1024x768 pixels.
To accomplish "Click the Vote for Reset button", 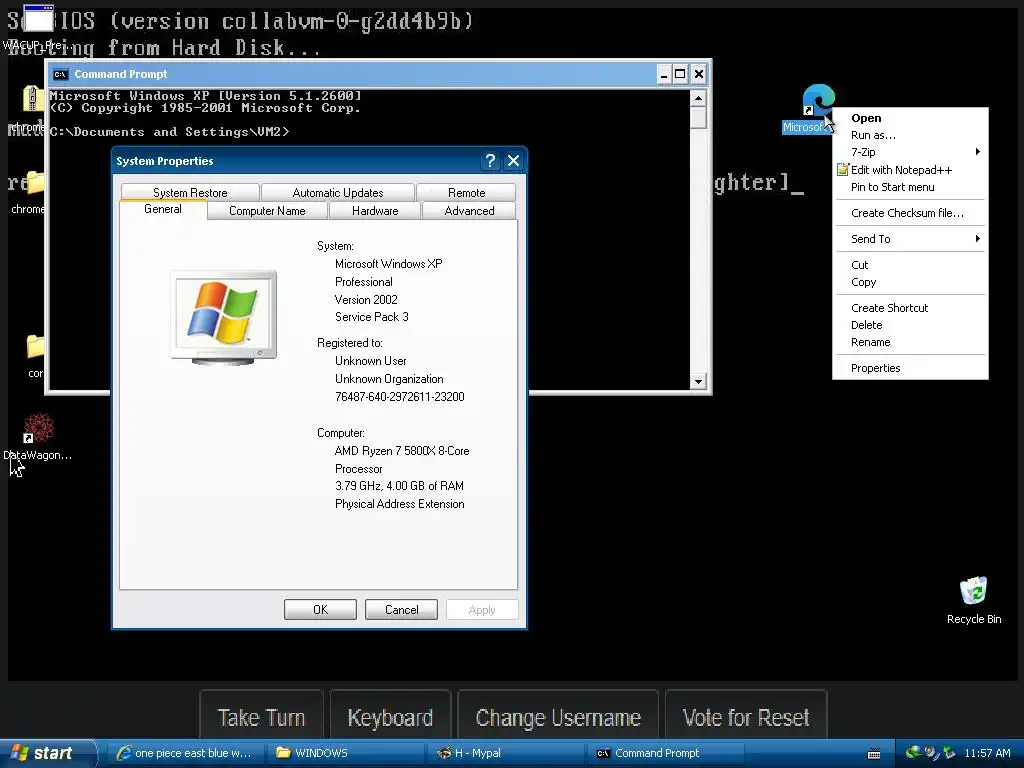I will [746, 717].
